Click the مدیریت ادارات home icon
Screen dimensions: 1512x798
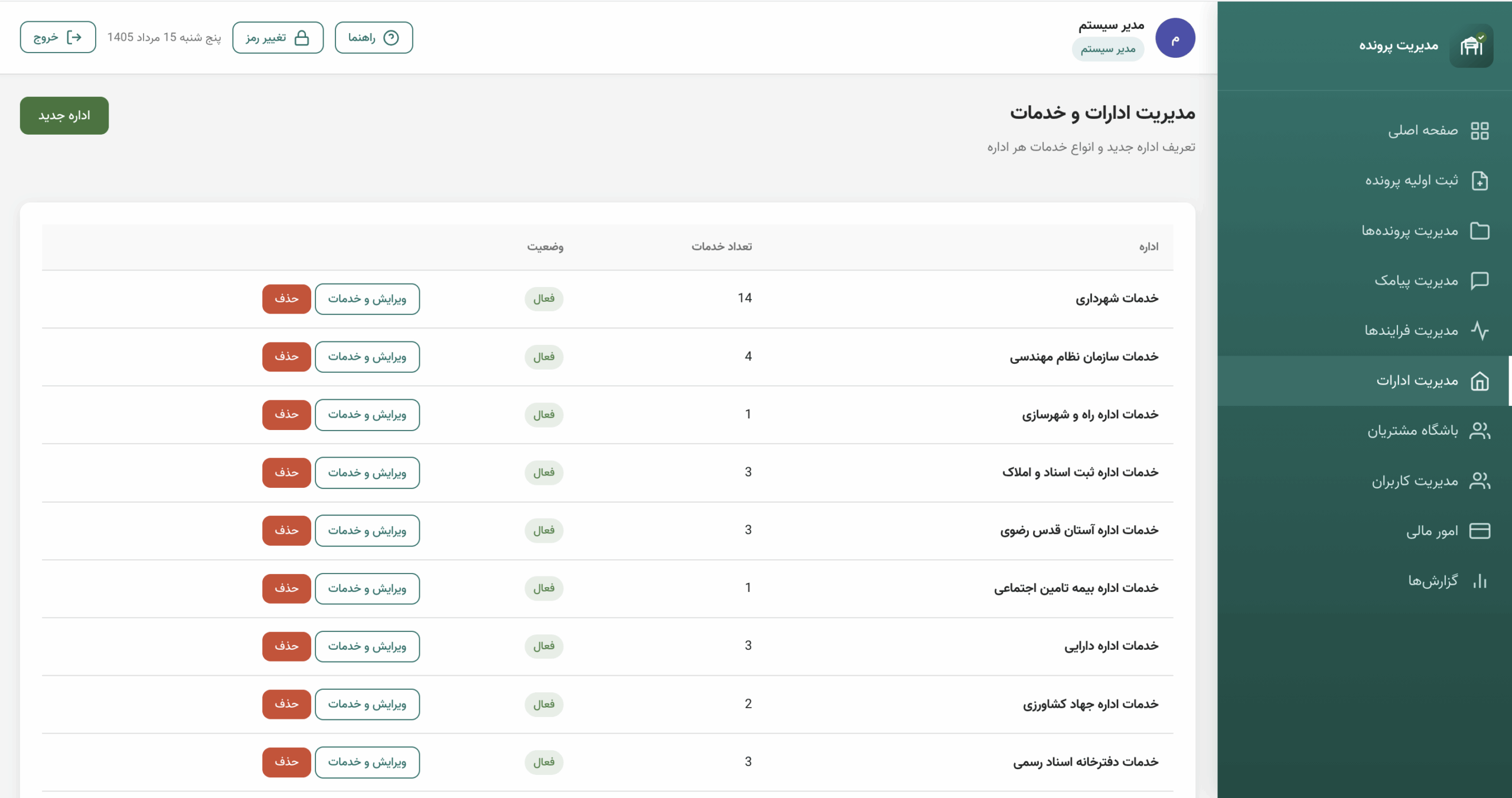pyautogui.click(x=1480, y=381)
